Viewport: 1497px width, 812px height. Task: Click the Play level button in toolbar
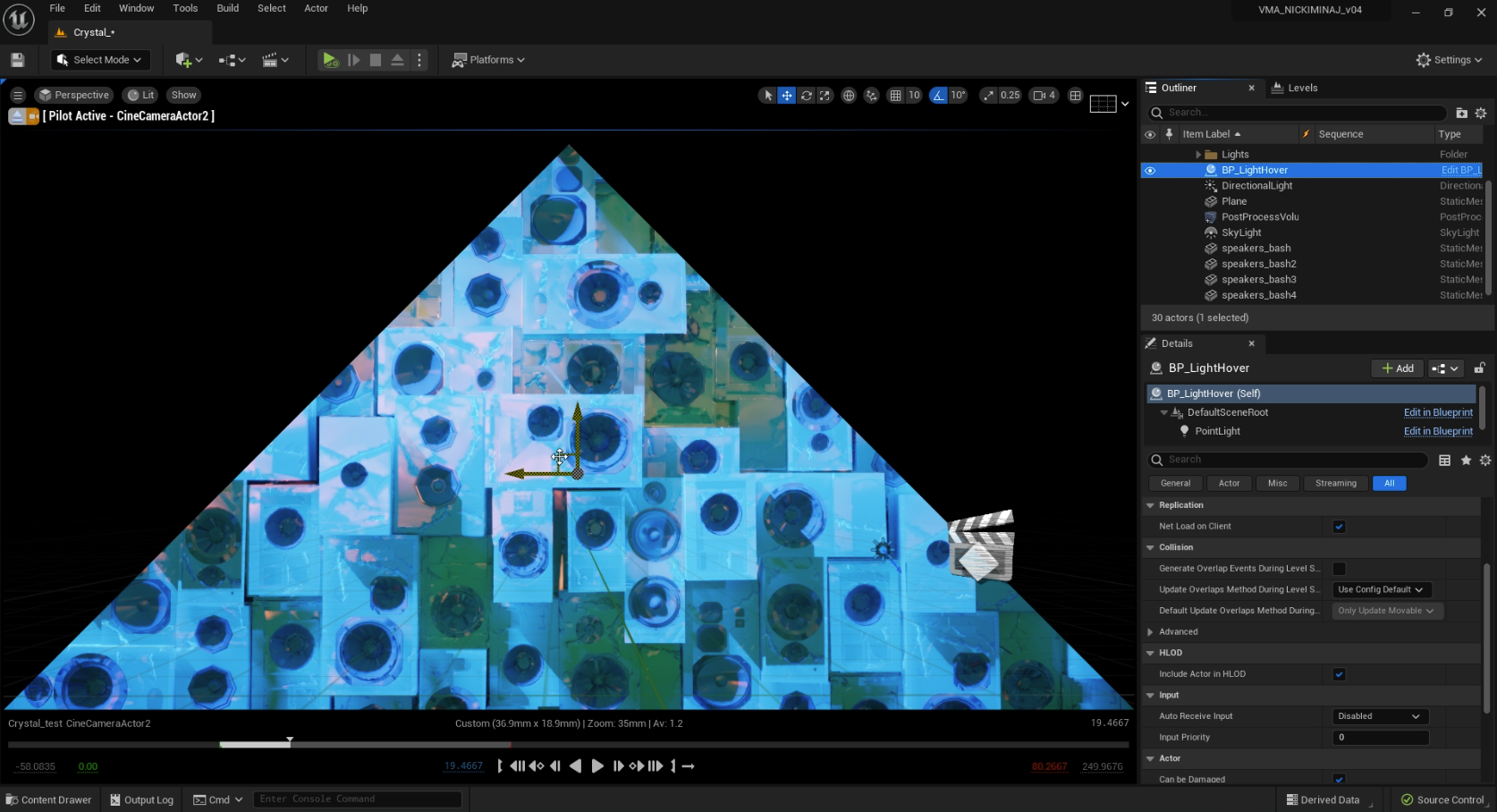coord(330,60)
